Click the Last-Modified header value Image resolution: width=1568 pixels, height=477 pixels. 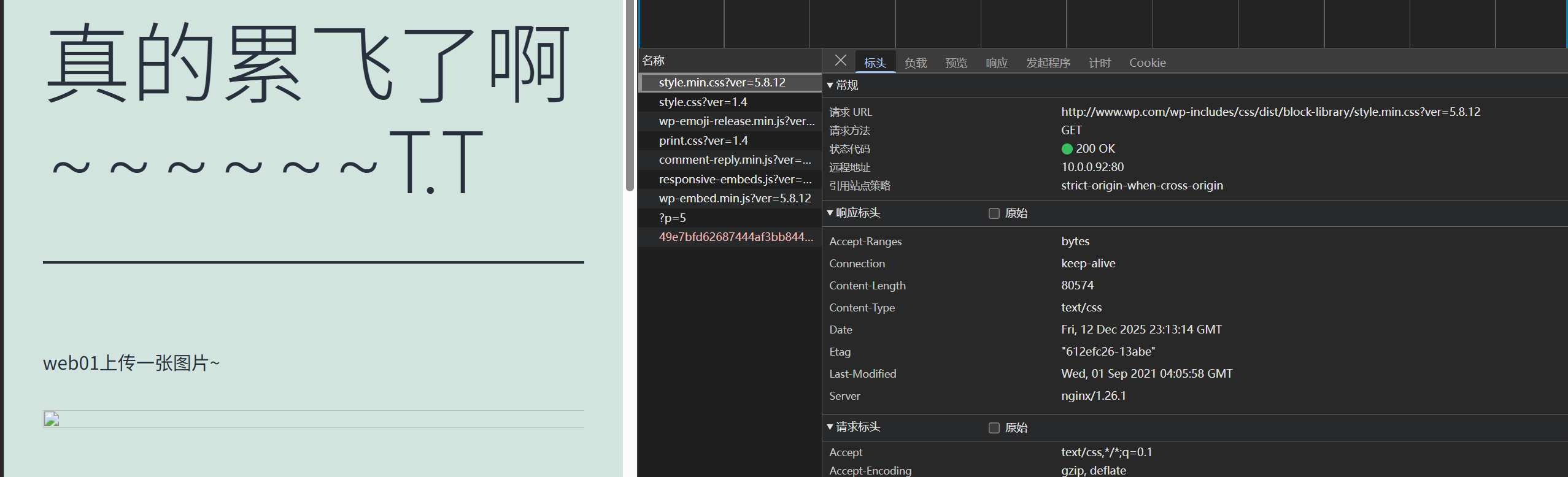point(1147,373)
